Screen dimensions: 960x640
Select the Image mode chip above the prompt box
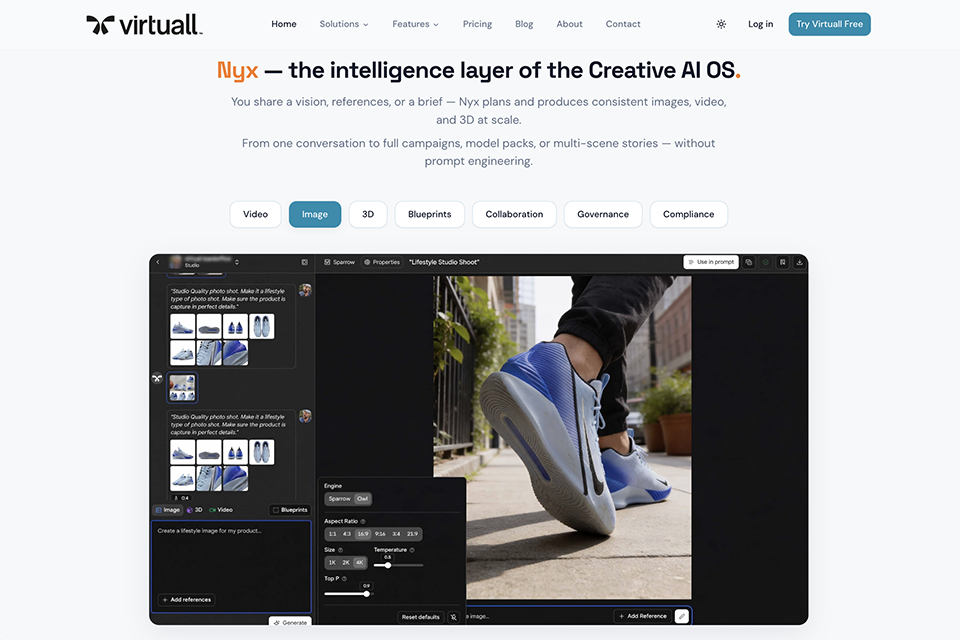pyautogui.click(x=168, y=510)
